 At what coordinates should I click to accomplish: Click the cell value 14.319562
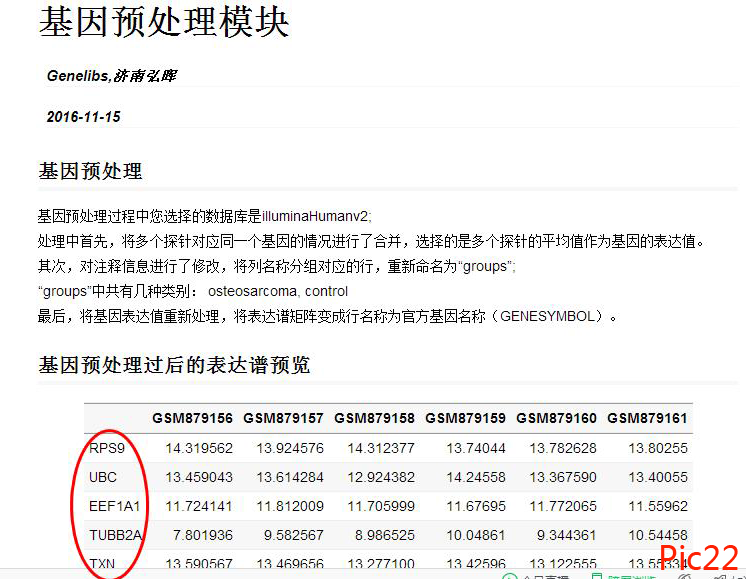(x=198, y=448)
